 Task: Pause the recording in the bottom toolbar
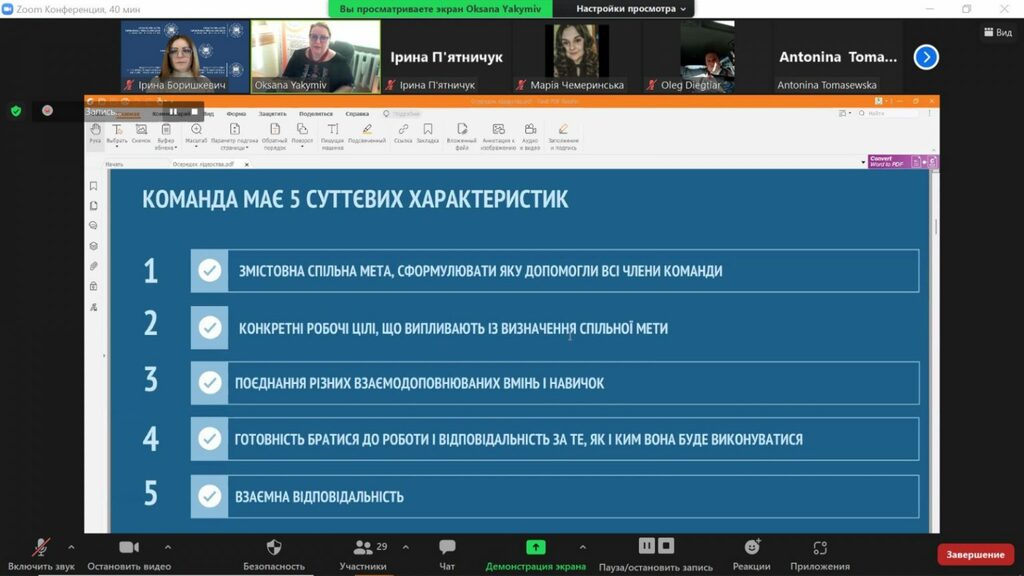click(647, 545)
